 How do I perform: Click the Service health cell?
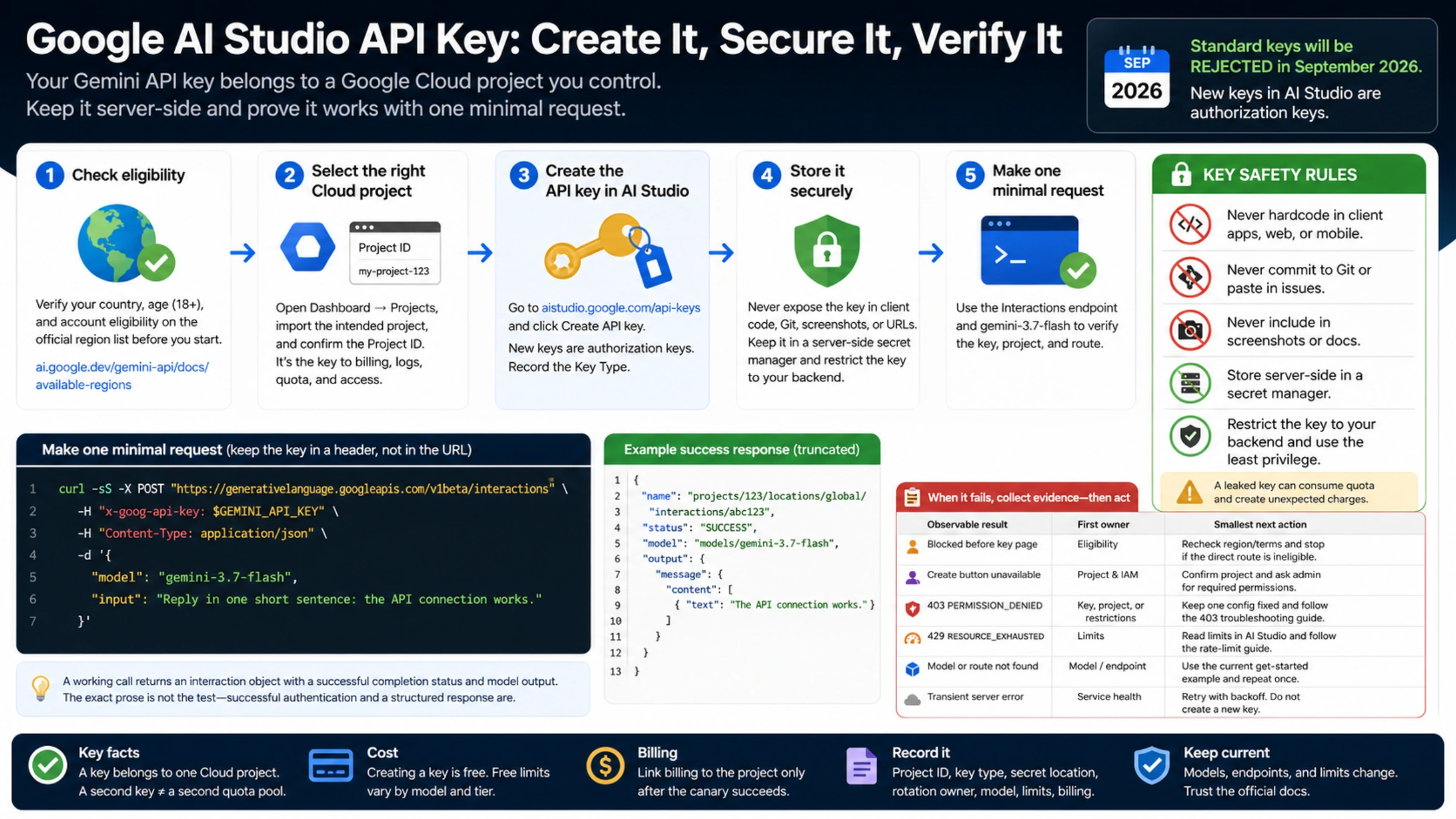1109,696
